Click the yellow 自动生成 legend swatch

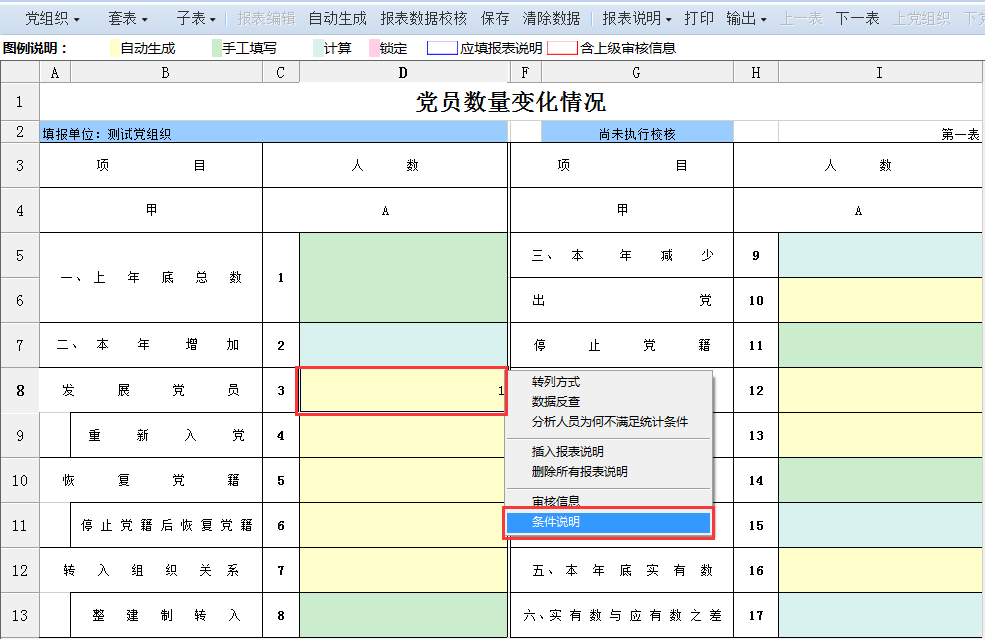[x=113, y=46]
